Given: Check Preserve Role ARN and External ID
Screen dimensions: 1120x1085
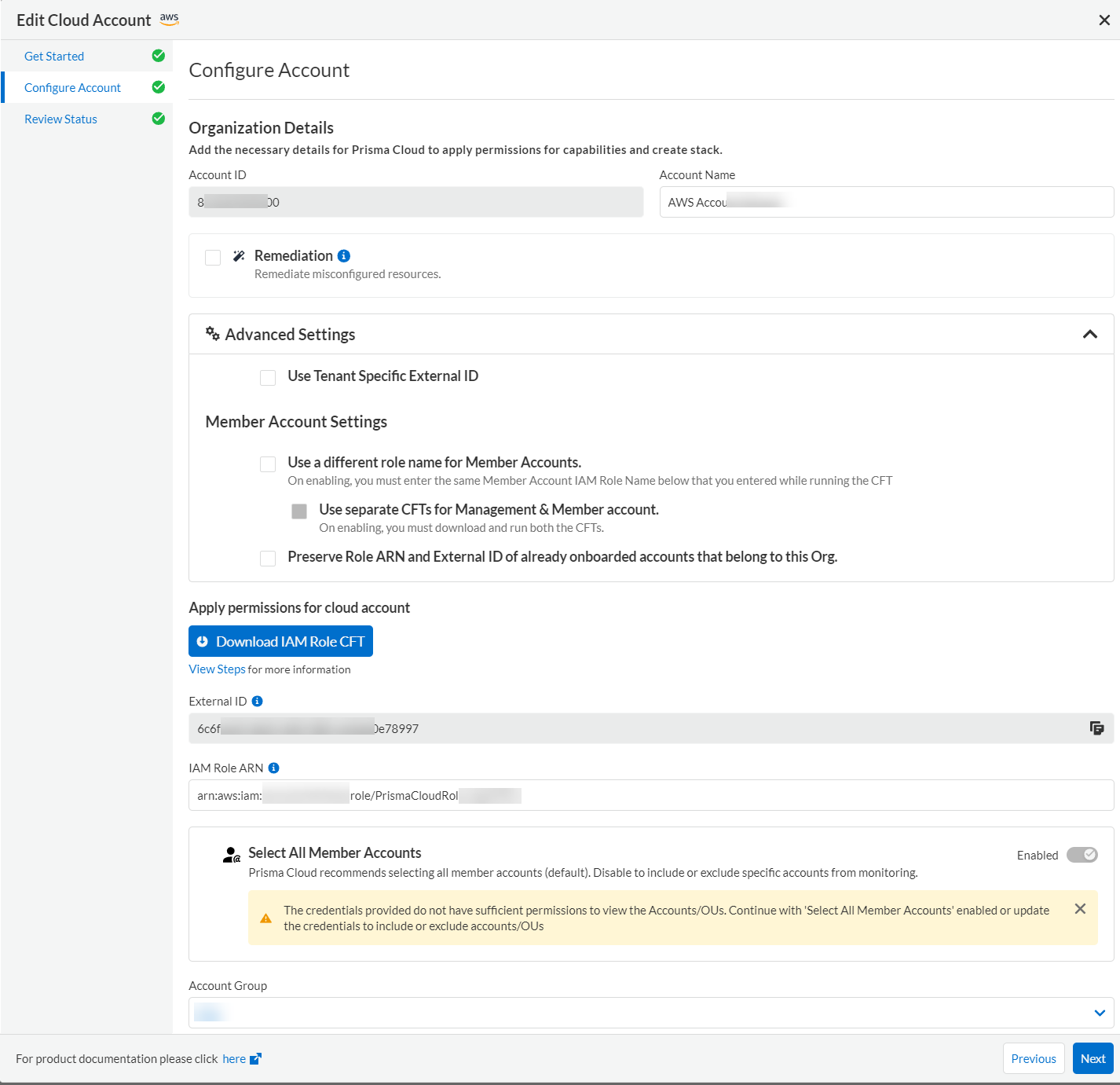Looking at the screenshot, I should pos(268,559).
